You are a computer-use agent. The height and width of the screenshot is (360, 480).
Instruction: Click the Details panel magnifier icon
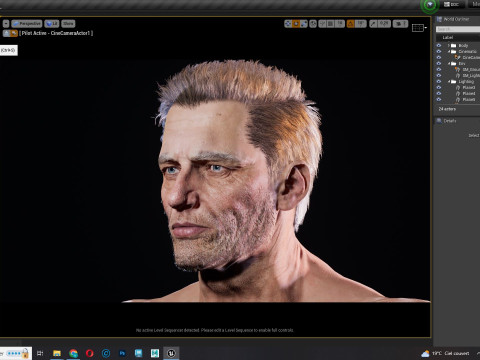point(439,121)
